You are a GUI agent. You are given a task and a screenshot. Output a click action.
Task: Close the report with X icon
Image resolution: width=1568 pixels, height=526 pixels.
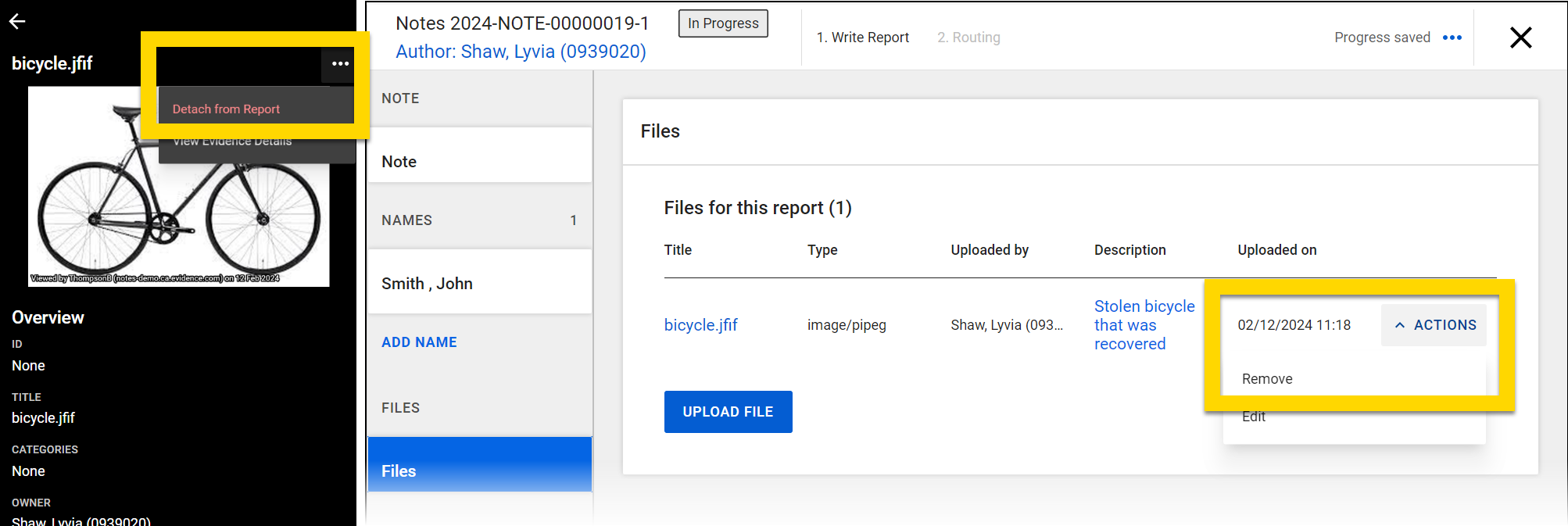[1520, 38]
